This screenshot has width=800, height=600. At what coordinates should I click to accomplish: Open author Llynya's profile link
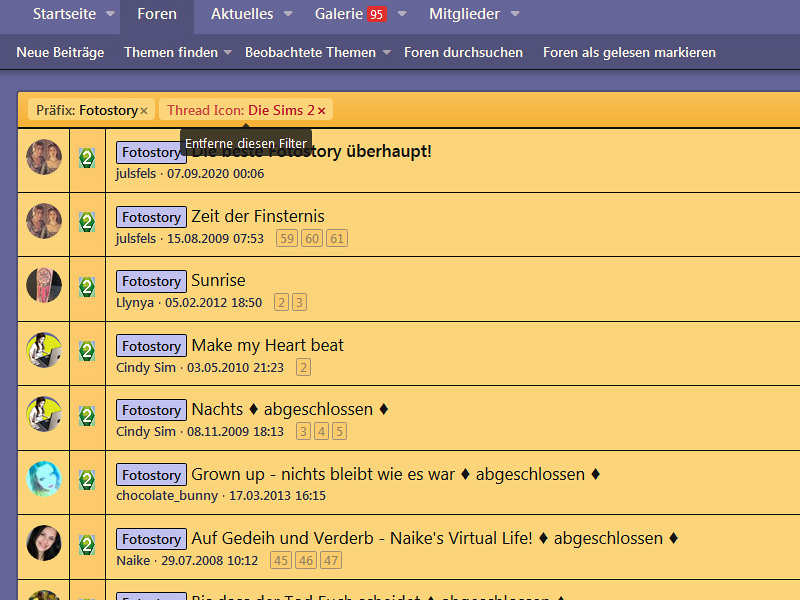coord(135,303)
